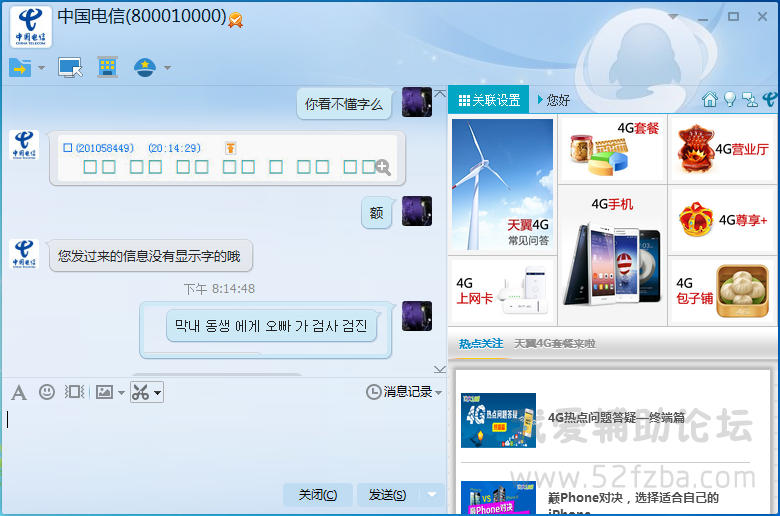This screenshot has width=780, height=516.
Task: Click the verified badge next to account name
Action: [x=236, y=19]
